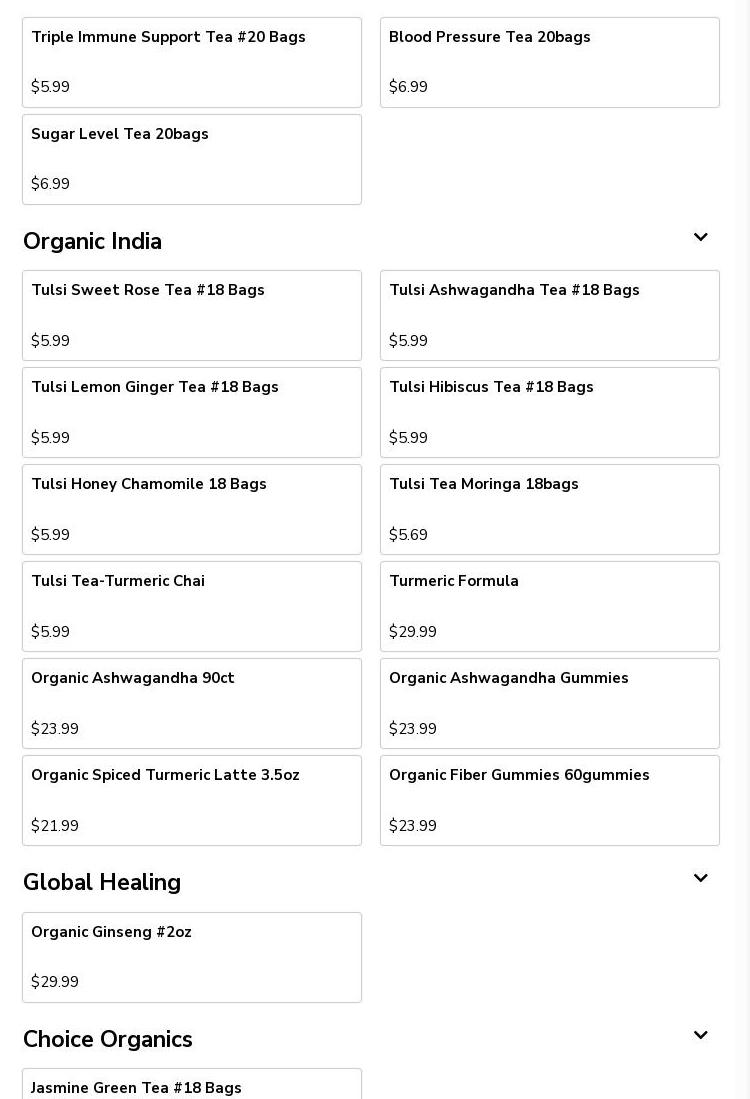Select Blood Pressure Tea 20bags card
The image size is (750, 1099).
click(550, 62)
